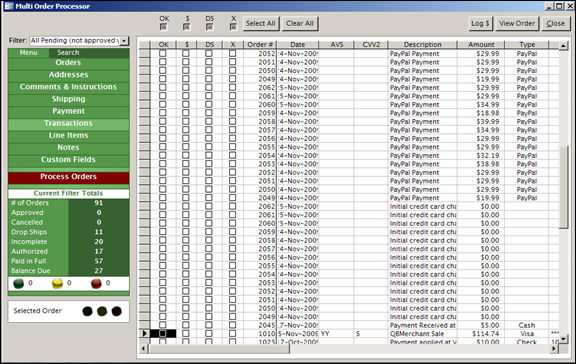Image resolution: width=576 pixels, height=364 pixels.
Task: Click the horizontal scrollbar right arrow
Action: 554,348
